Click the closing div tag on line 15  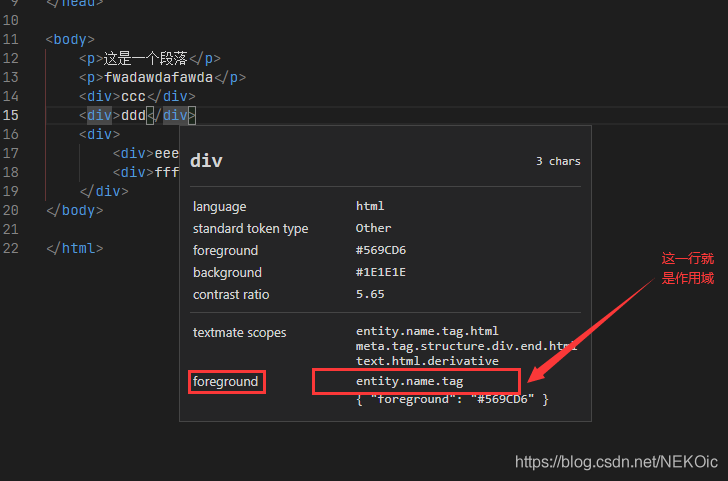coord(171,115)
